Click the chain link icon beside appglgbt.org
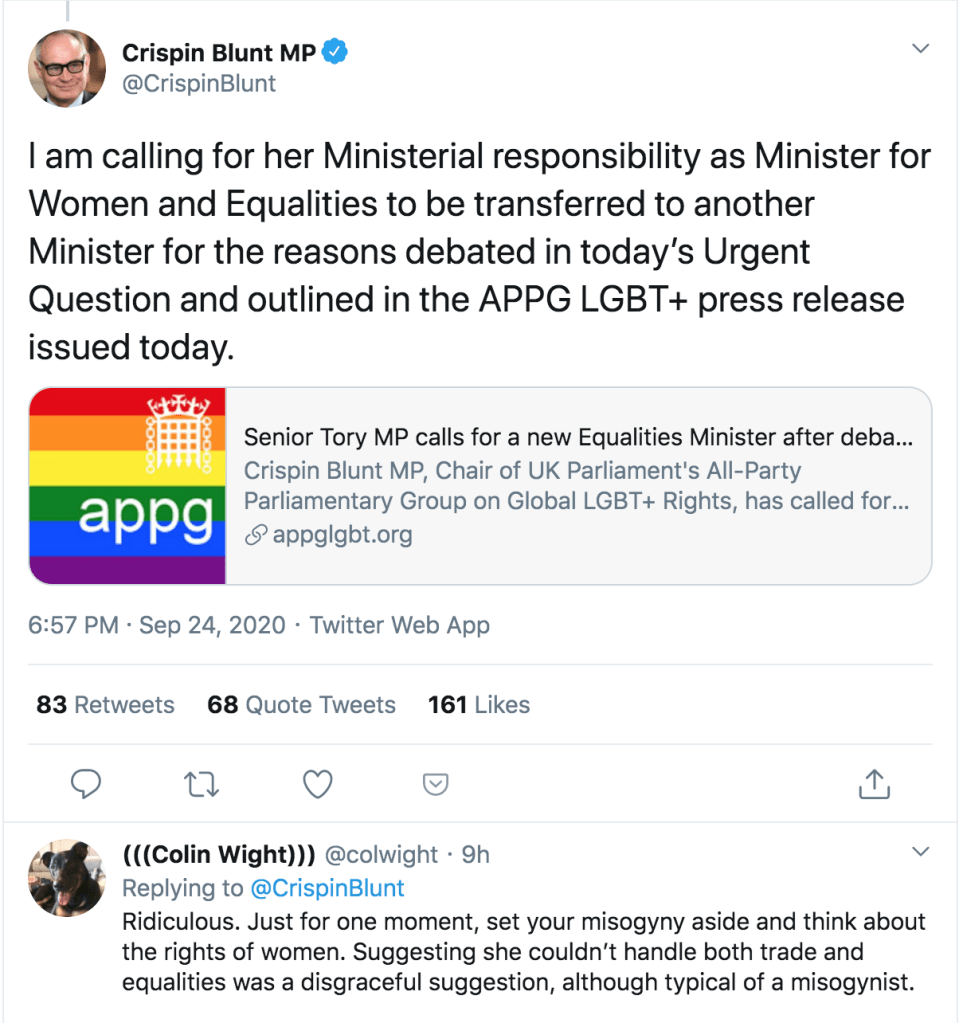This screenshot has height=1023, width=959. click(257, 535)
